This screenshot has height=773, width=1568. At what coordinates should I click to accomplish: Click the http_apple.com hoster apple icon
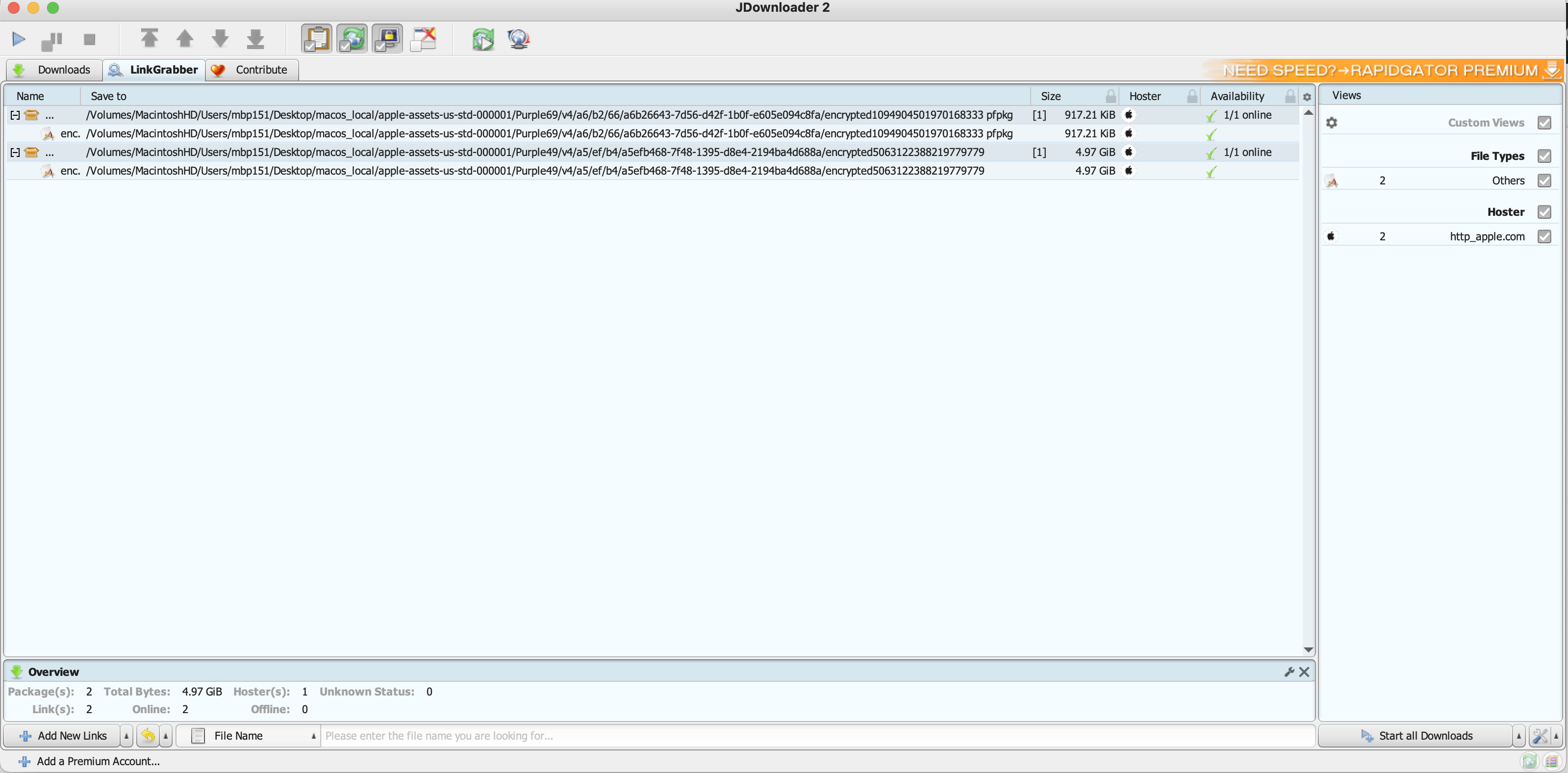(x=1331, y=236)
